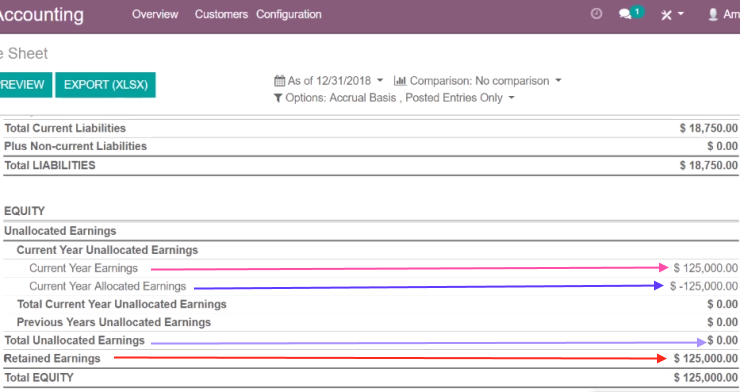Click the calendar icon beside the date
Viewport: 740px width, 392px height.
coord(279,81)
